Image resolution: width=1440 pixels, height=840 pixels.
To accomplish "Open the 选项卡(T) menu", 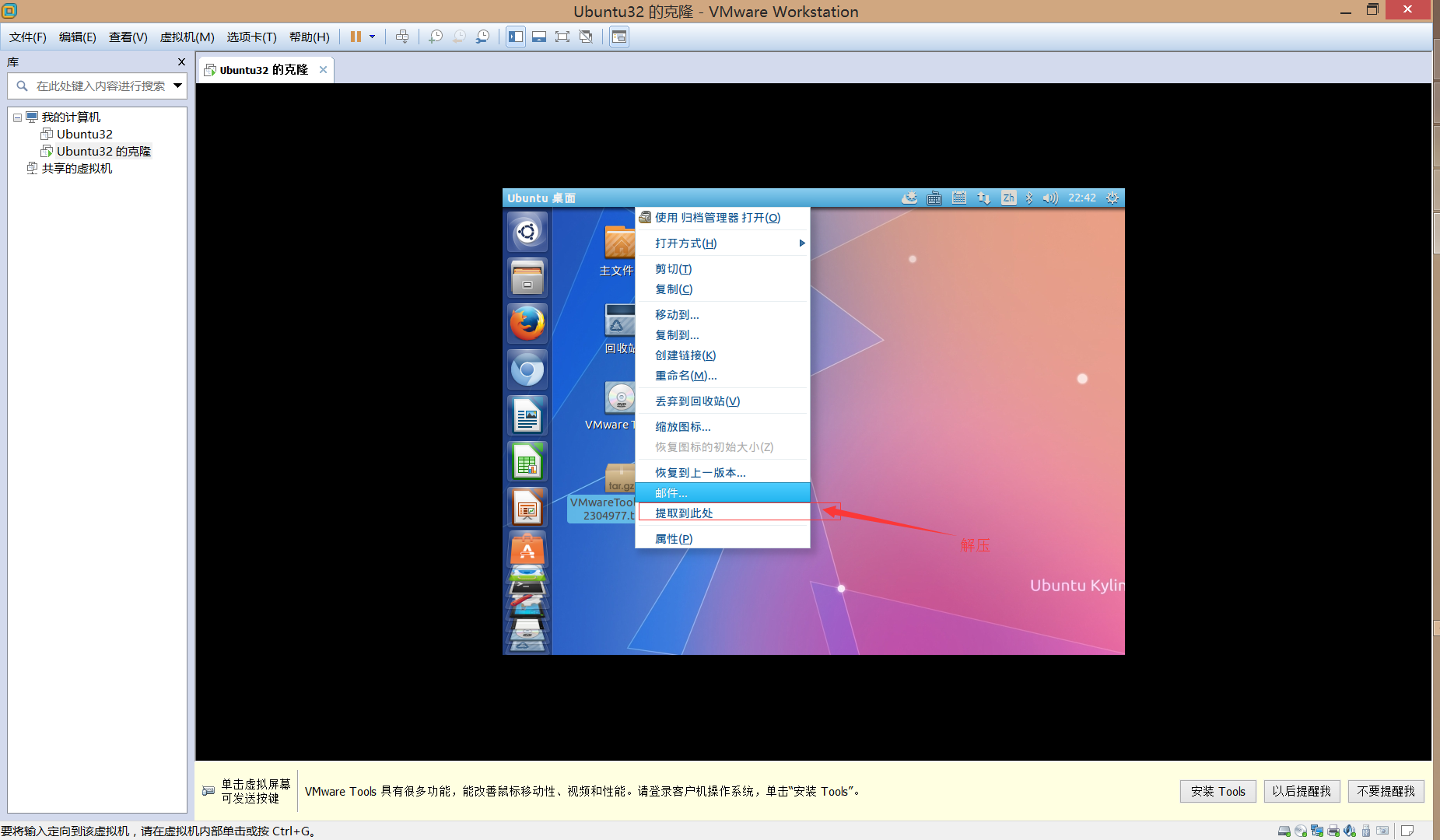I will (252, 37).
